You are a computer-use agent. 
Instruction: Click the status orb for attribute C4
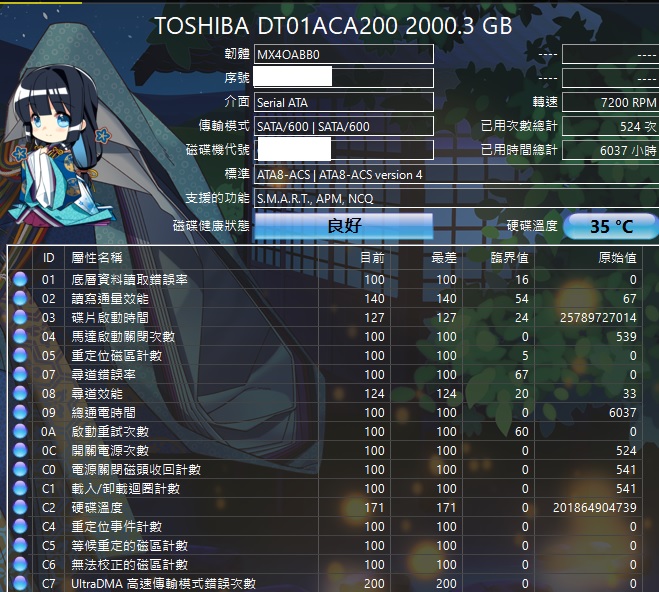point(20,526)
